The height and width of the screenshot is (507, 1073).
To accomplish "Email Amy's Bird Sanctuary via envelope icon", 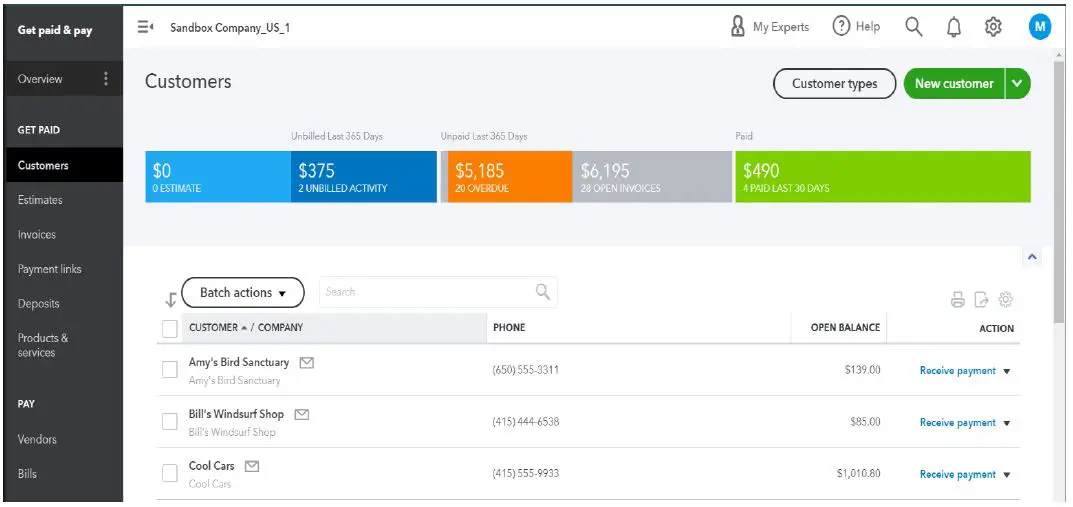I will pos(307,363).
